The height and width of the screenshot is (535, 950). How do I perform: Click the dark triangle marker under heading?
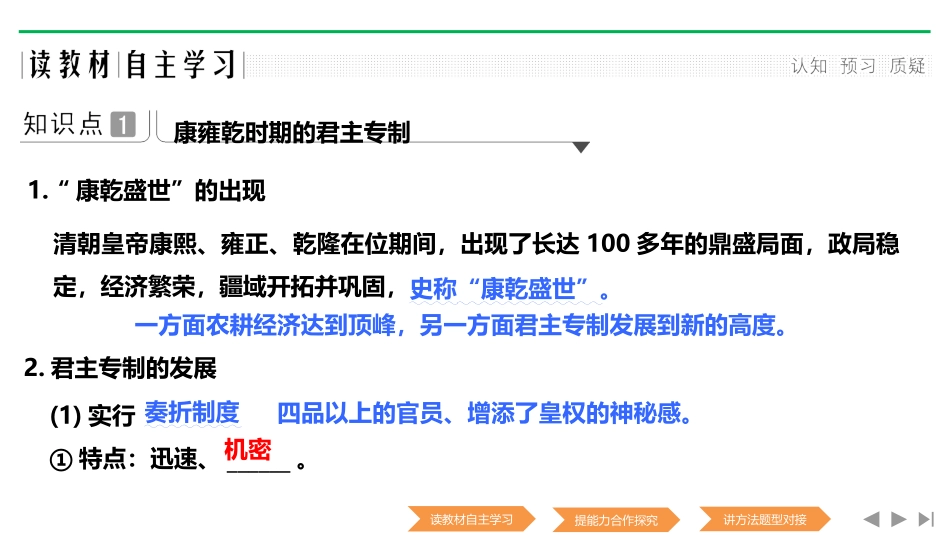click(x=581, y=147)
